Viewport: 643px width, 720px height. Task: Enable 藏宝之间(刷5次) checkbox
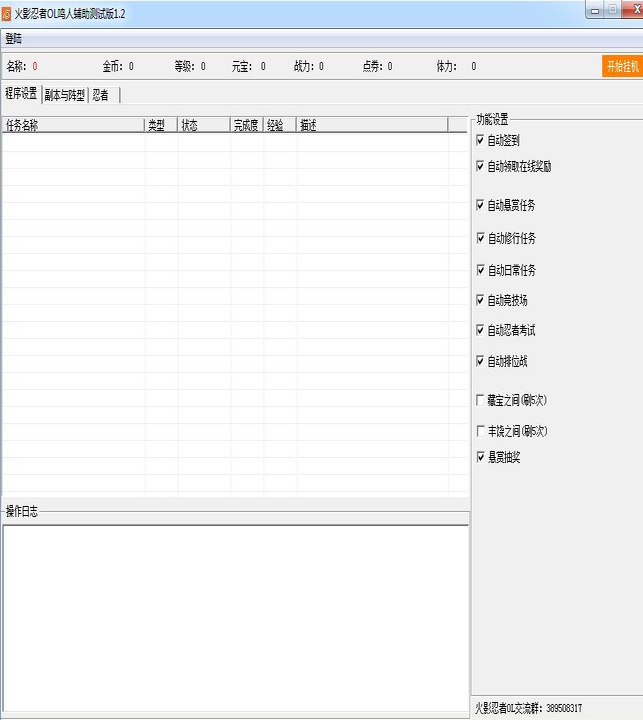[x=481, y=400]
